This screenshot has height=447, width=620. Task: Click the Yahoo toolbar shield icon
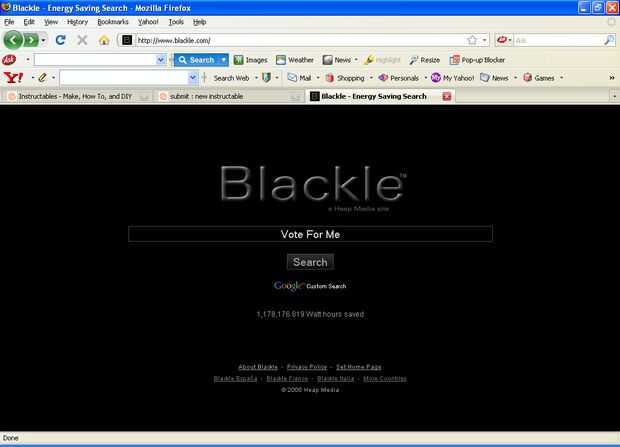[267, 78]
